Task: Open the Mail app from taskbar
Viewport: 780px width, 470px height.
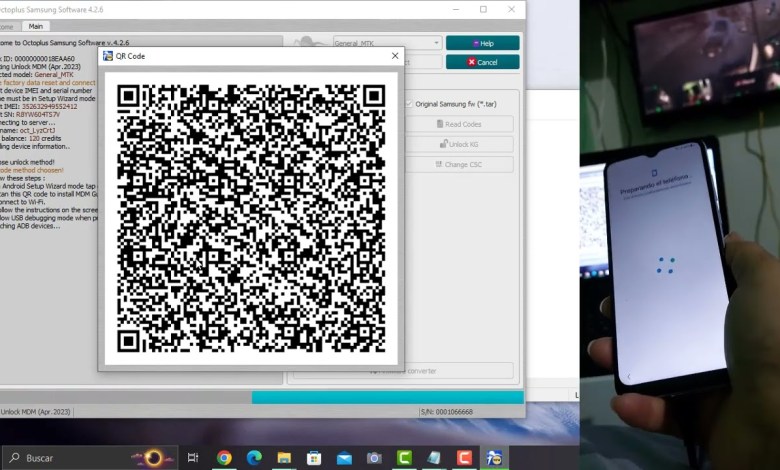Action: point(344,458)
